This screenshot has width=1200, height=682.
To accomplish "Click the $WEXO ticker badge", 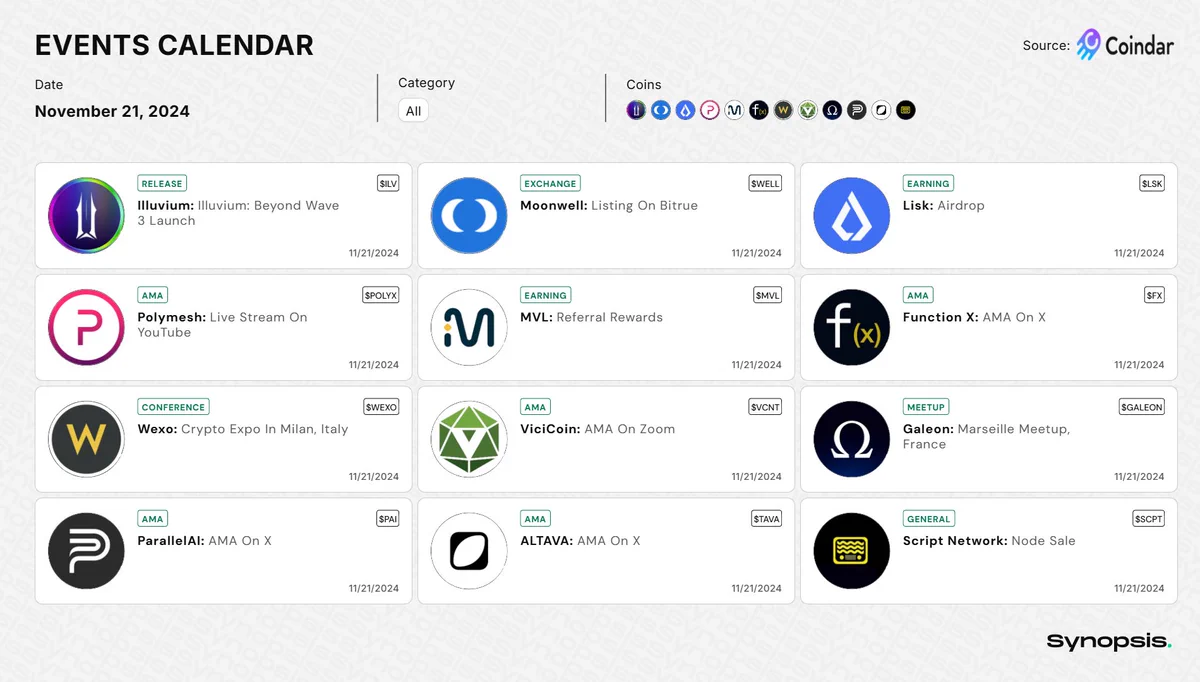I will tap(381, 407).
